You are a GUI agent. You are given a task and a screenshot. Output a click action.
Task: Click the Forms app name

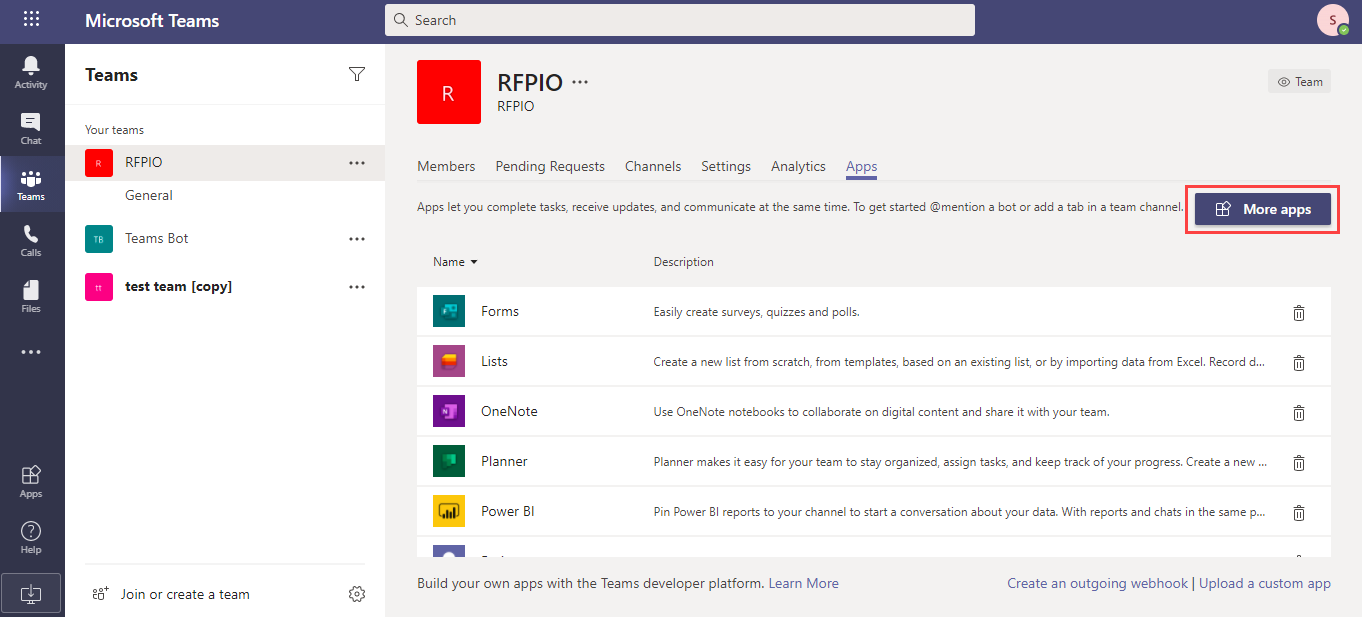tap(500, 311)
